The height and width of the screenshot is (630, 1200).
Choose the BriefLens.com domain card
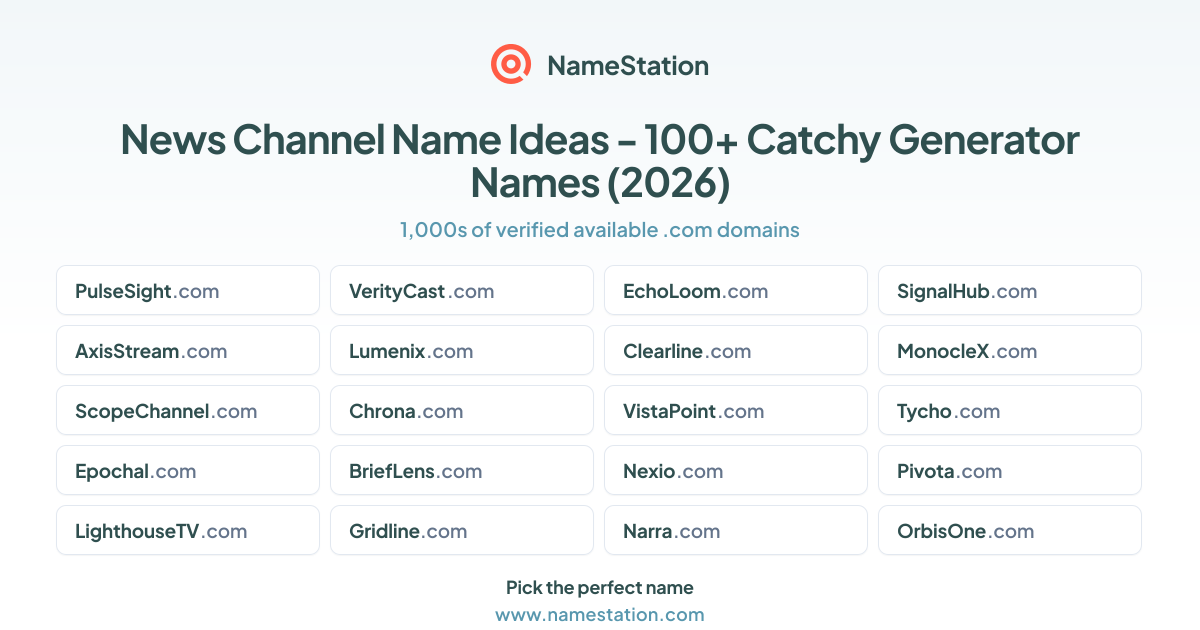(462, 470)
